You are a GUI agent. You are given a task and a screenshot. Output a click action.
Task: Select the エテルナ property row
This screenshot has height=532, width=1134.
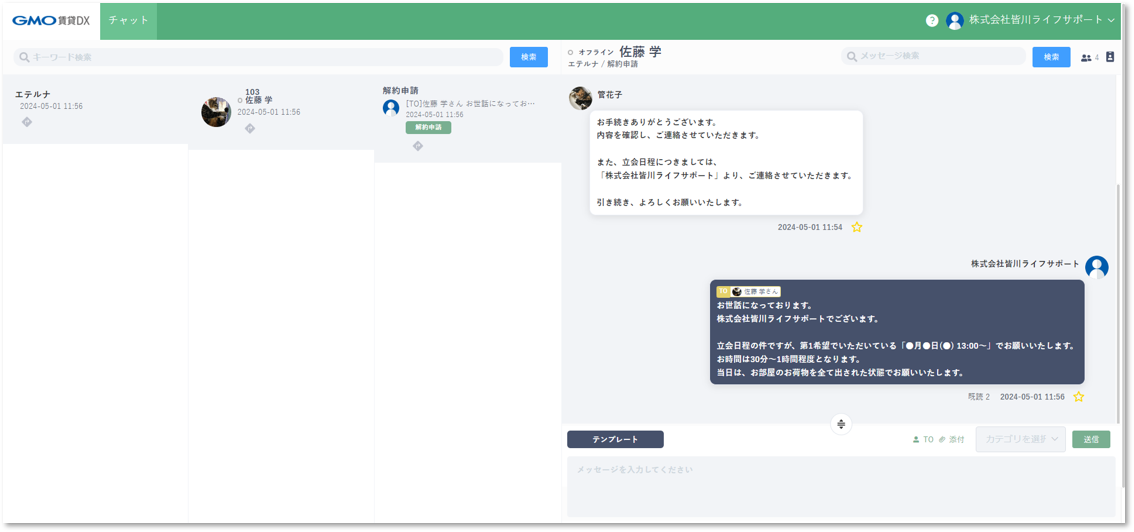[95, 109]
